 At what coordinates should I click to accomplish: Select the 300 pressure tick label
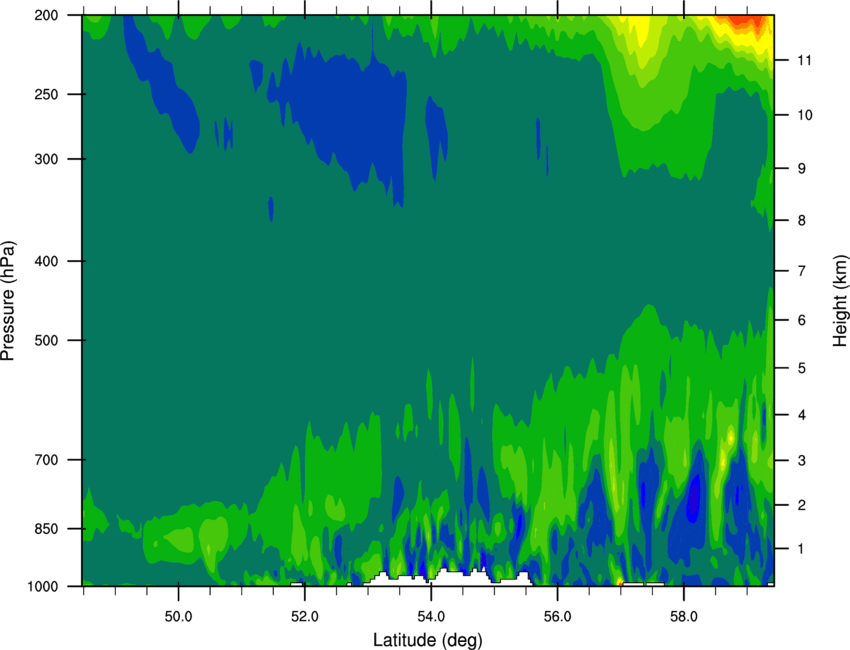(x=47, y=159)
